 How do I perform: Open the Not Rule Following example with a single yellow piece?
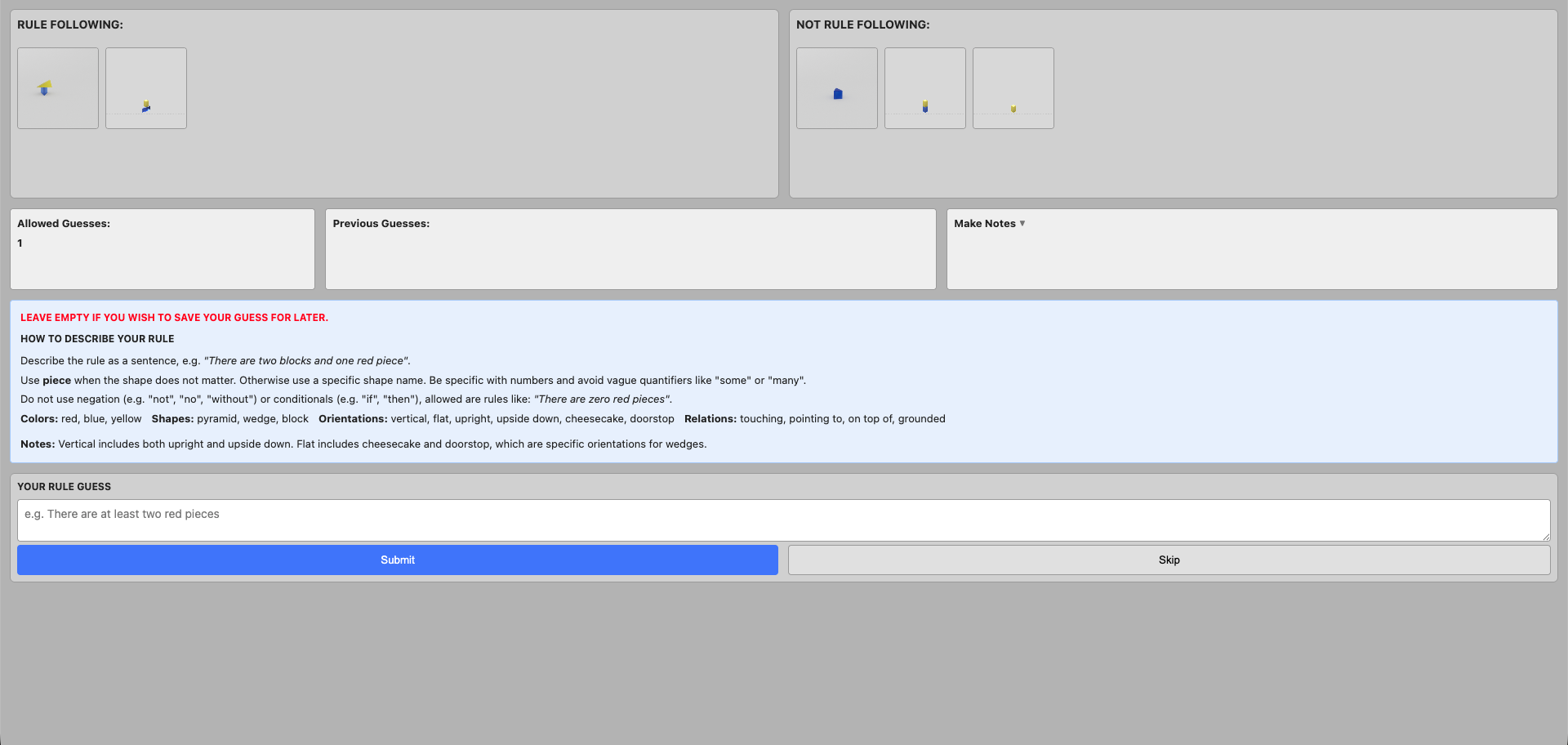point(1013,88)
